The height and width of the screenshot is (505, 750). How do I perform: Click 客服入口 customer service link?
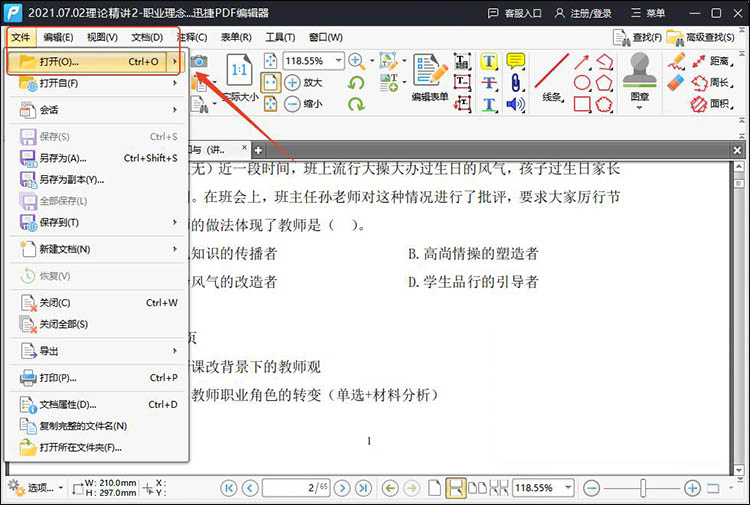point(514,13)
